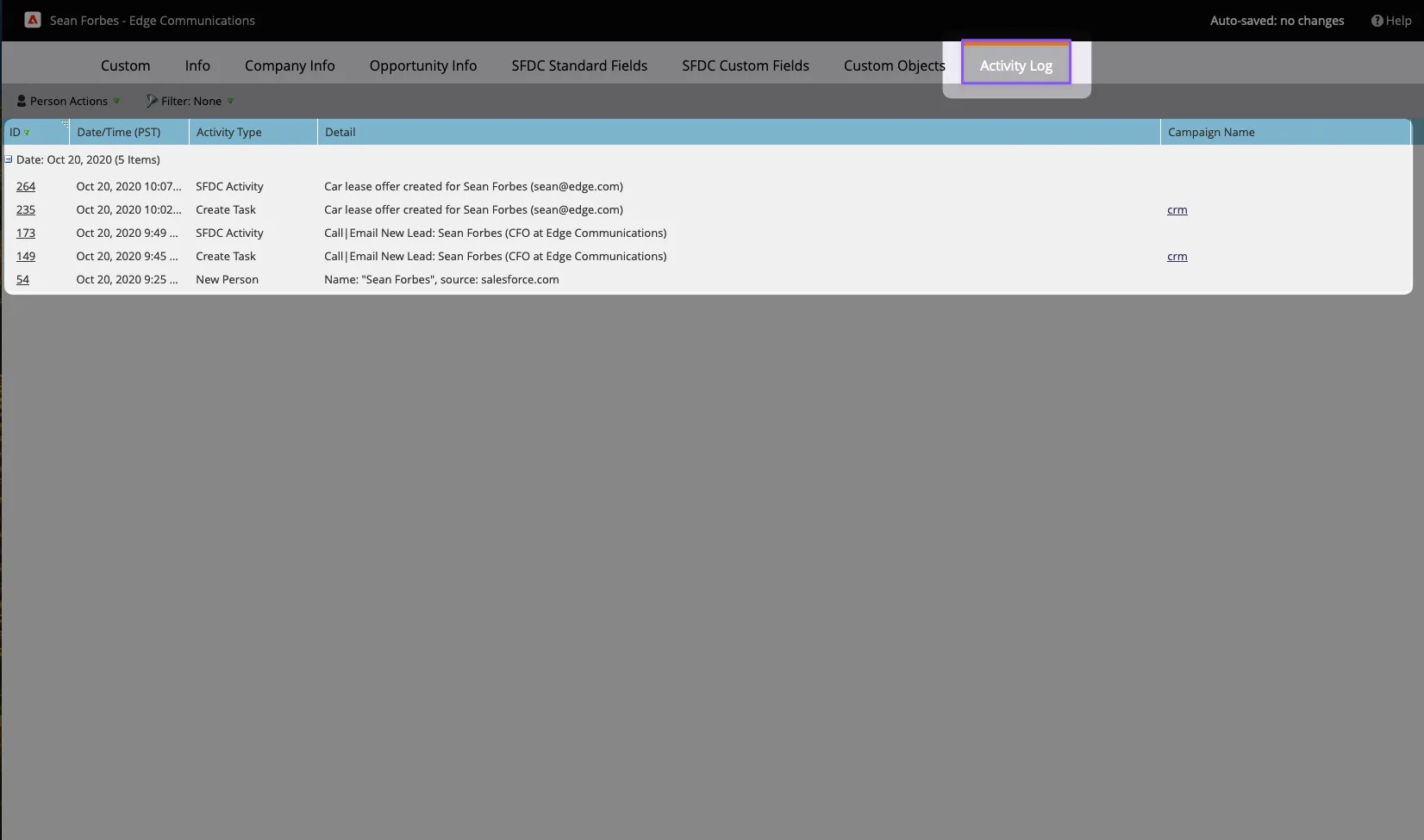Switch to the Info tab
This screenshot has height=840, width=1424.
tap(197, 65)
